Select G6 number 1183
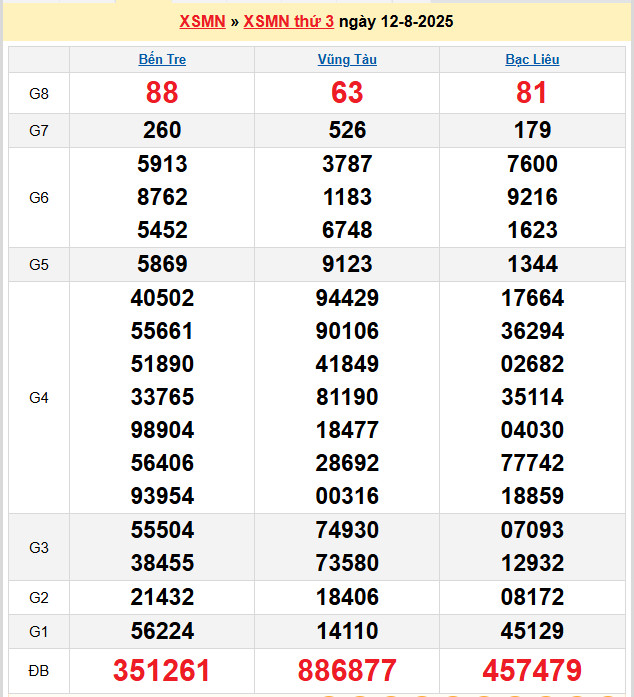634x697 pixels. pyautogui.click(x=347, y=197)
